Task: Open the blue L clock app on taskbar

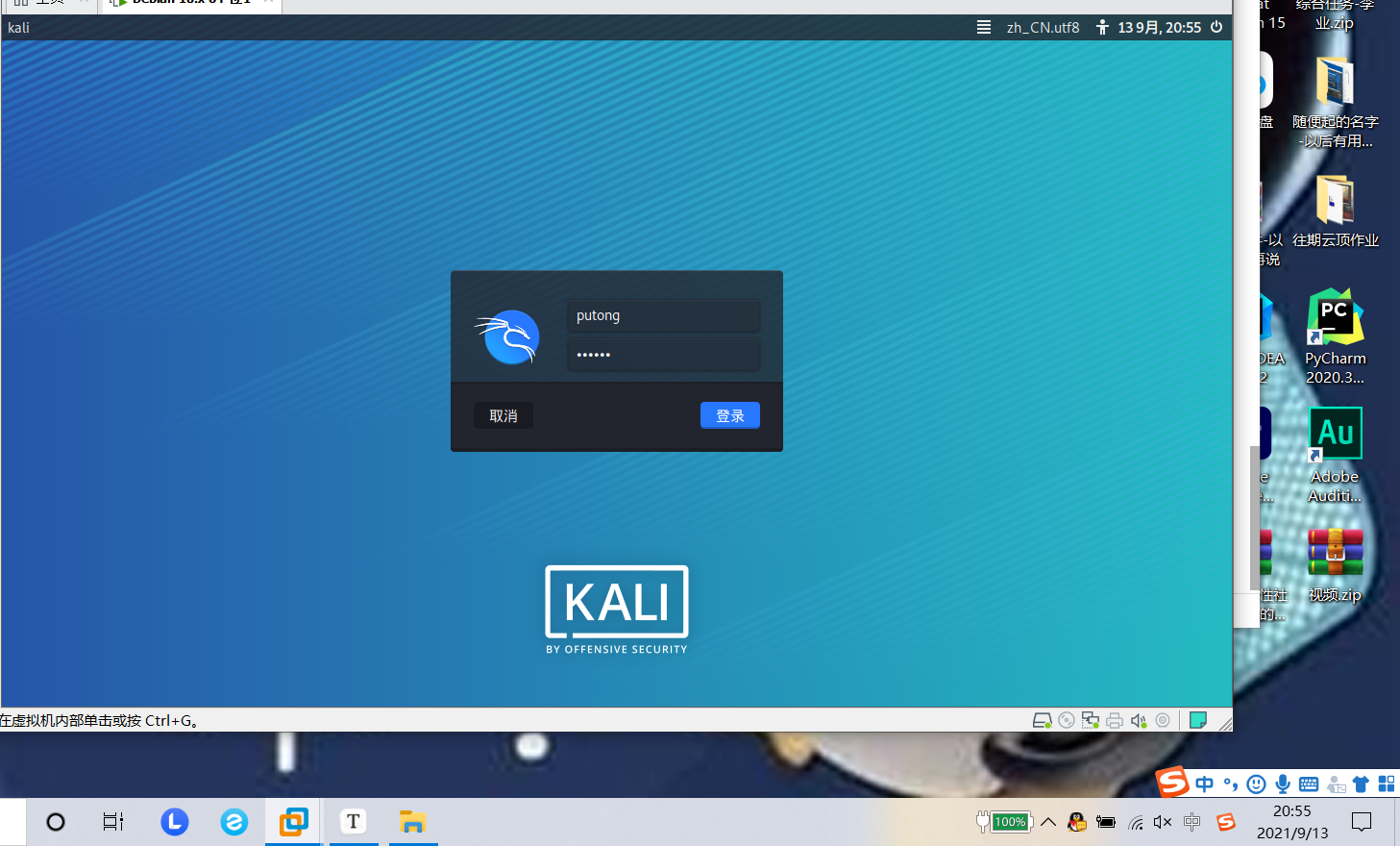Action: [x=174, y=822]
